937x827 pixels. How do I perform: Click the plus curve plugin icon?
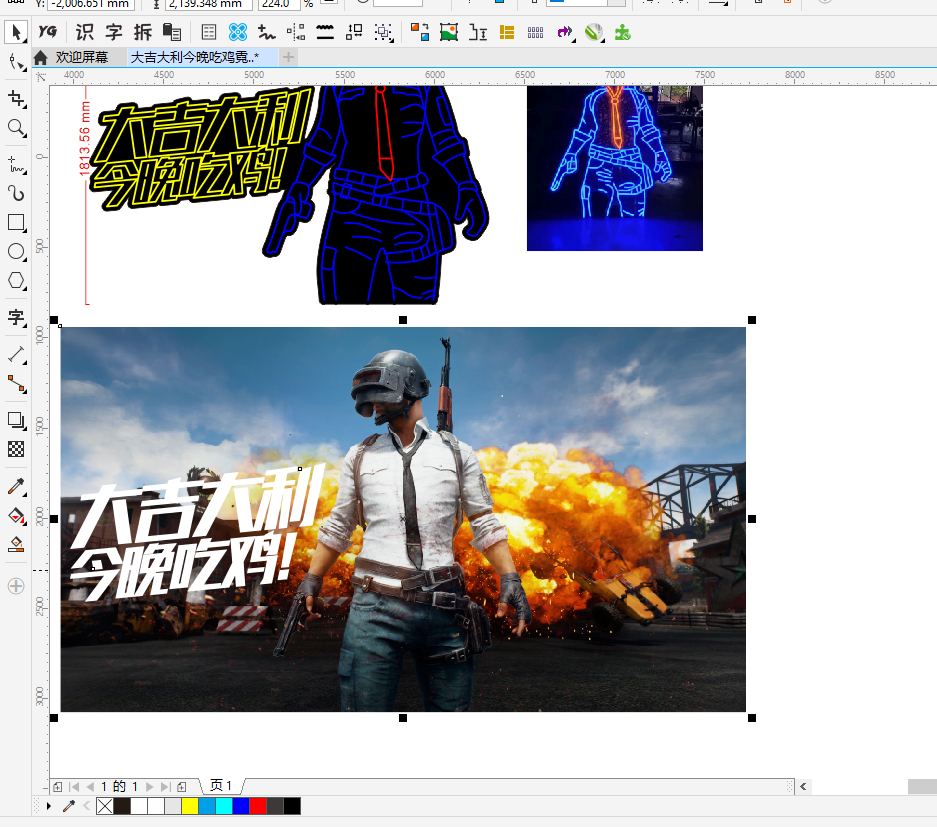[x=267, y=32]
